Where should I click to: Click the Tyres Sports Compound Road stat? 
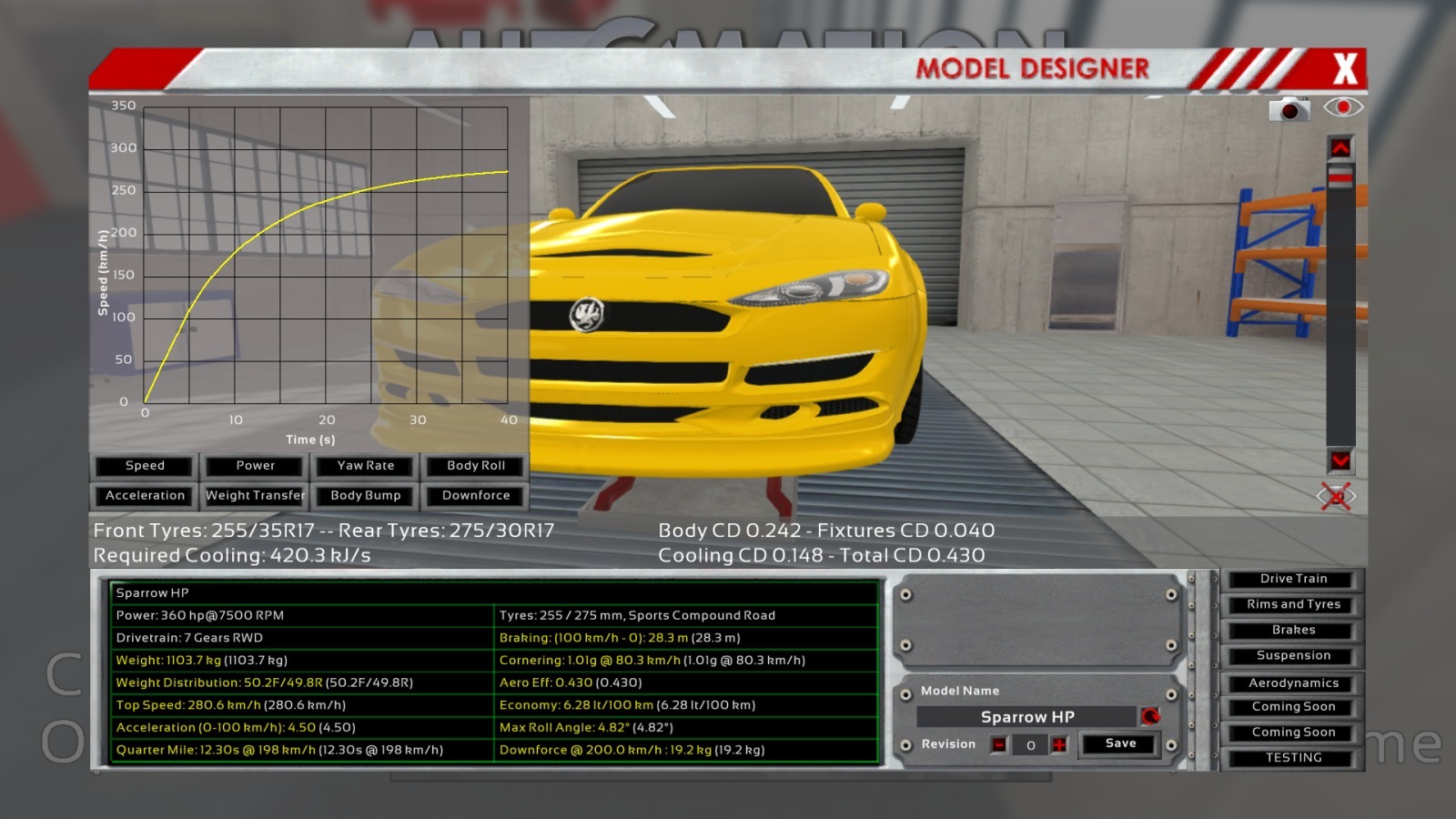coord(686,615)
